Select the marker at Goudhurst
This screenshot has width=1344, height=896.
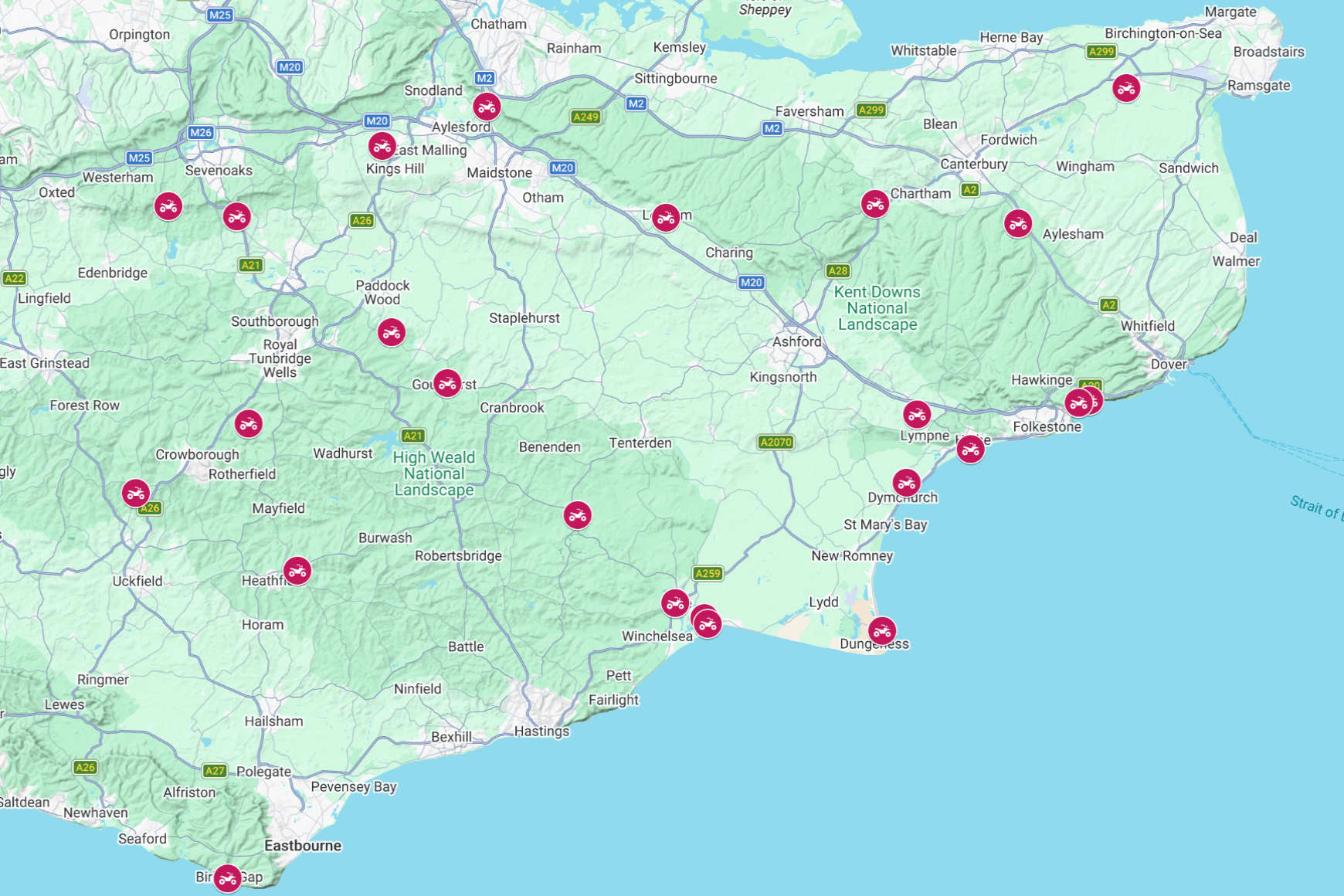447,382
